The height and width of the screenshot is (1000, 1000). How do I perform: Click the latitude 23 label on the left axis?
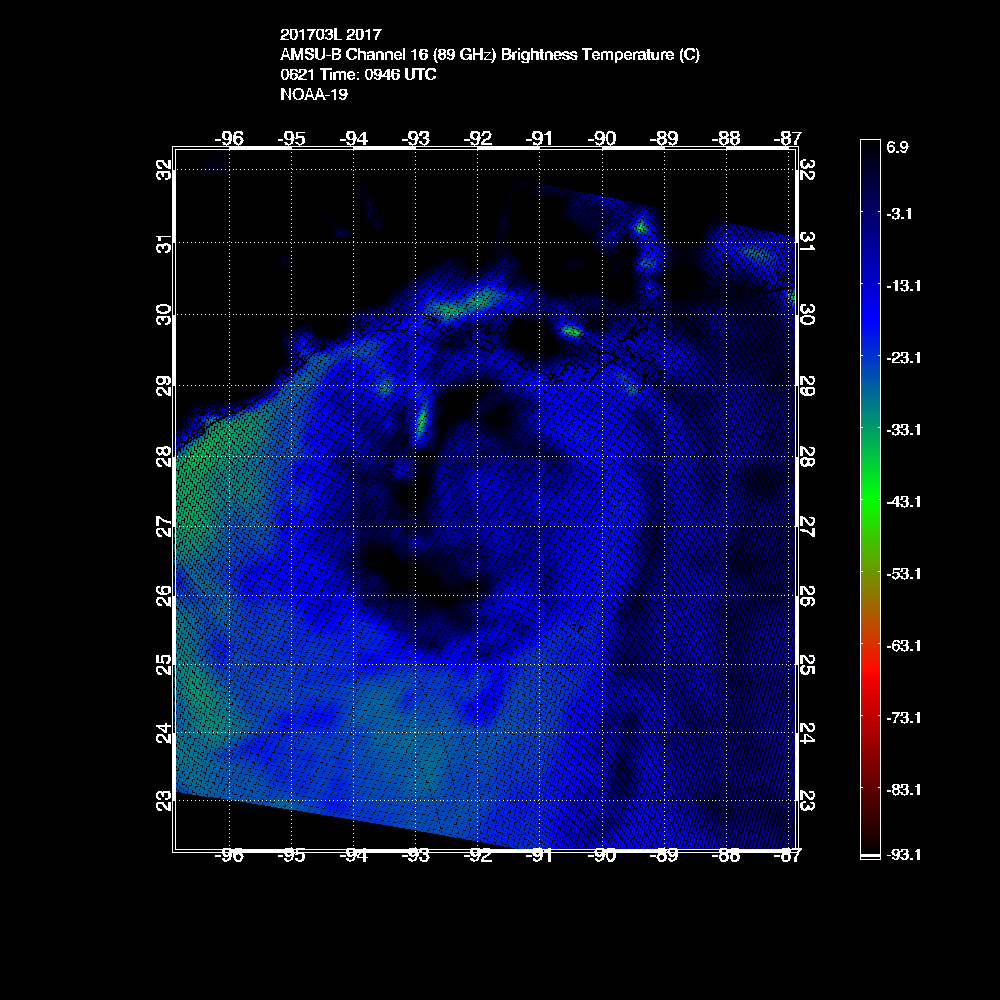(x=164, y=800)
